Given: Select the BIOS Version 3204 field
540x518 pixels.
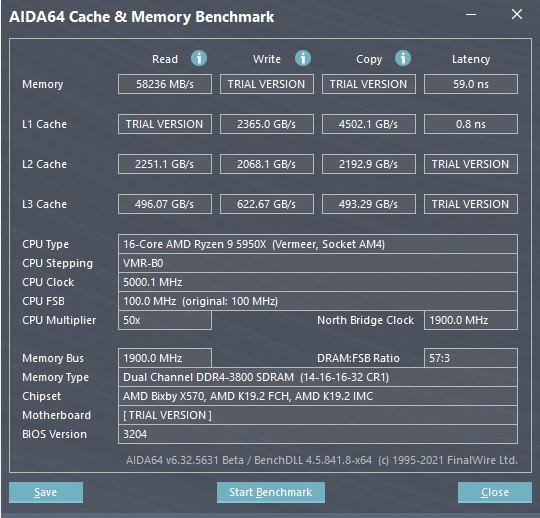Looking at the screenshot, I should tap(318, 434).
